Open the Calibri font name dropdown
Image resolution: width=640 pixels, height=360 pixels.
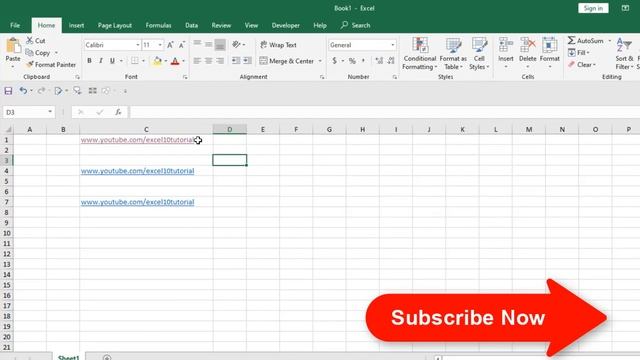(x=138, y=45)
